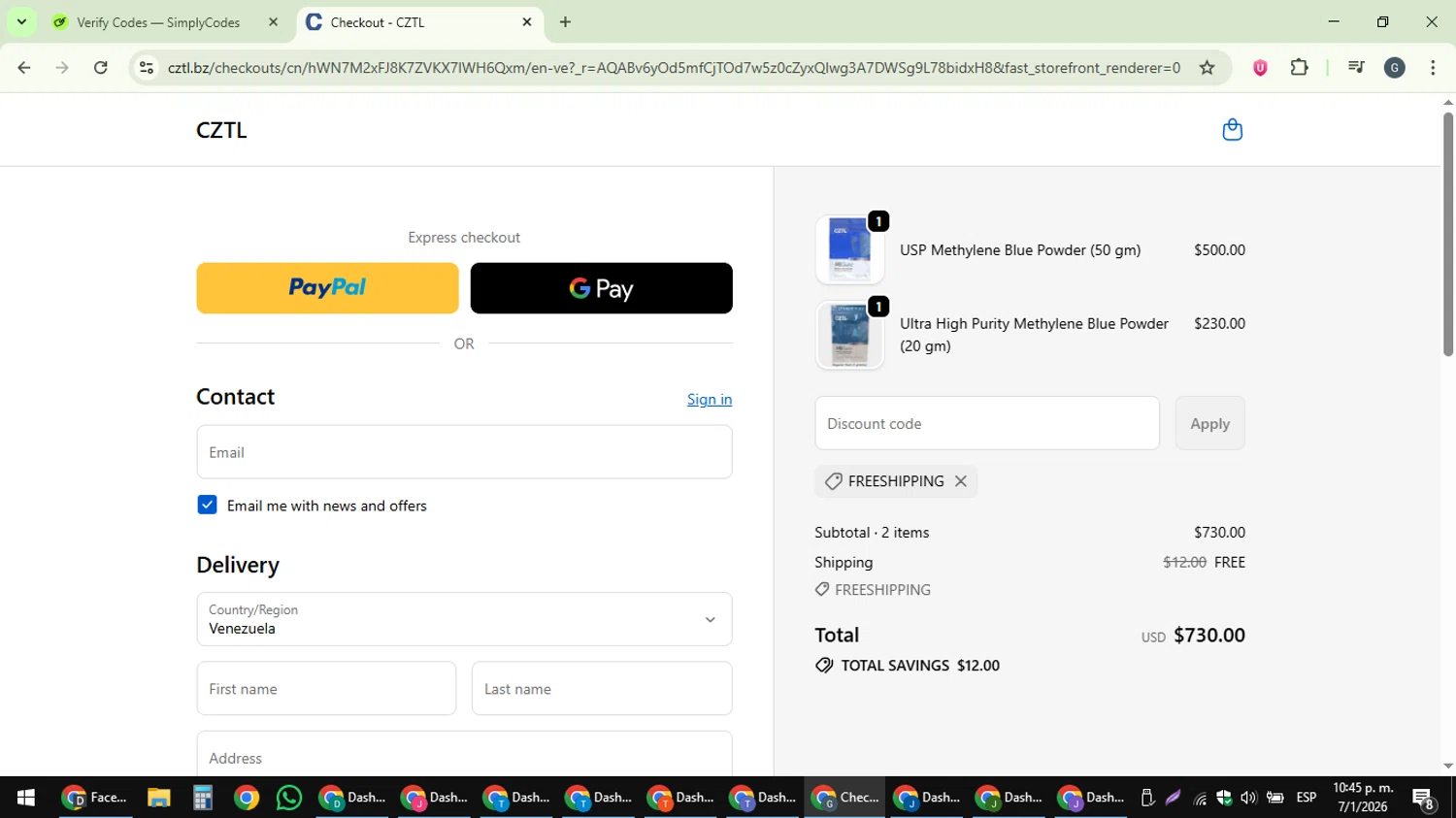Click the FREESHIPPING tag icon under Shipping
Screen dimensions: 1456x818
coord(822,589)
